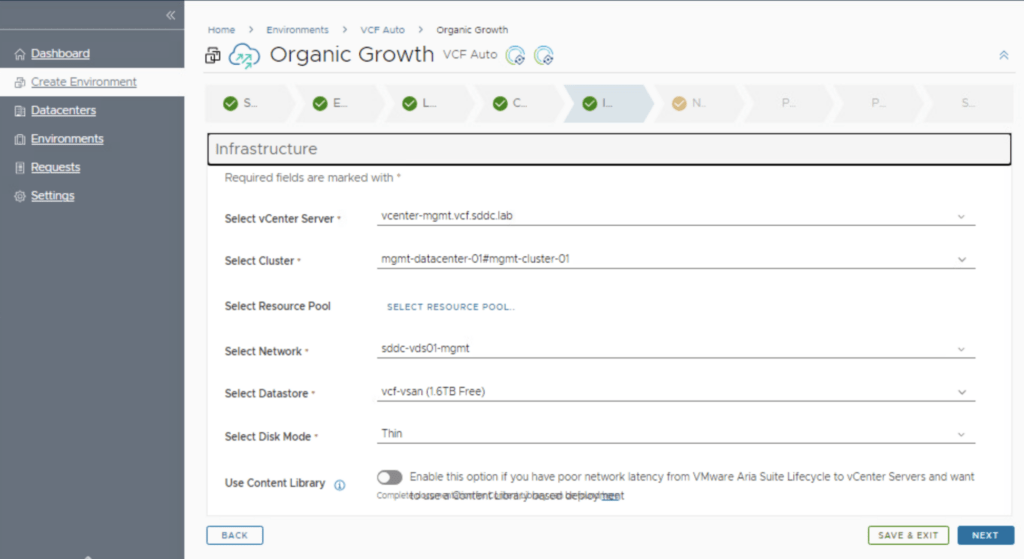This screenshot has width=1024, height=559.
Task: Click the Datacenters icon in sidebar
Action: click(x=20, y=111)
